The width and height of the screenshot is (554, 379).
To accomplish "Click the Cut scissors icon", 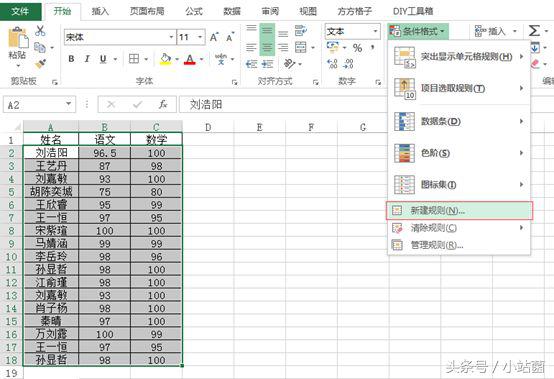I will [x=40, y=31].
